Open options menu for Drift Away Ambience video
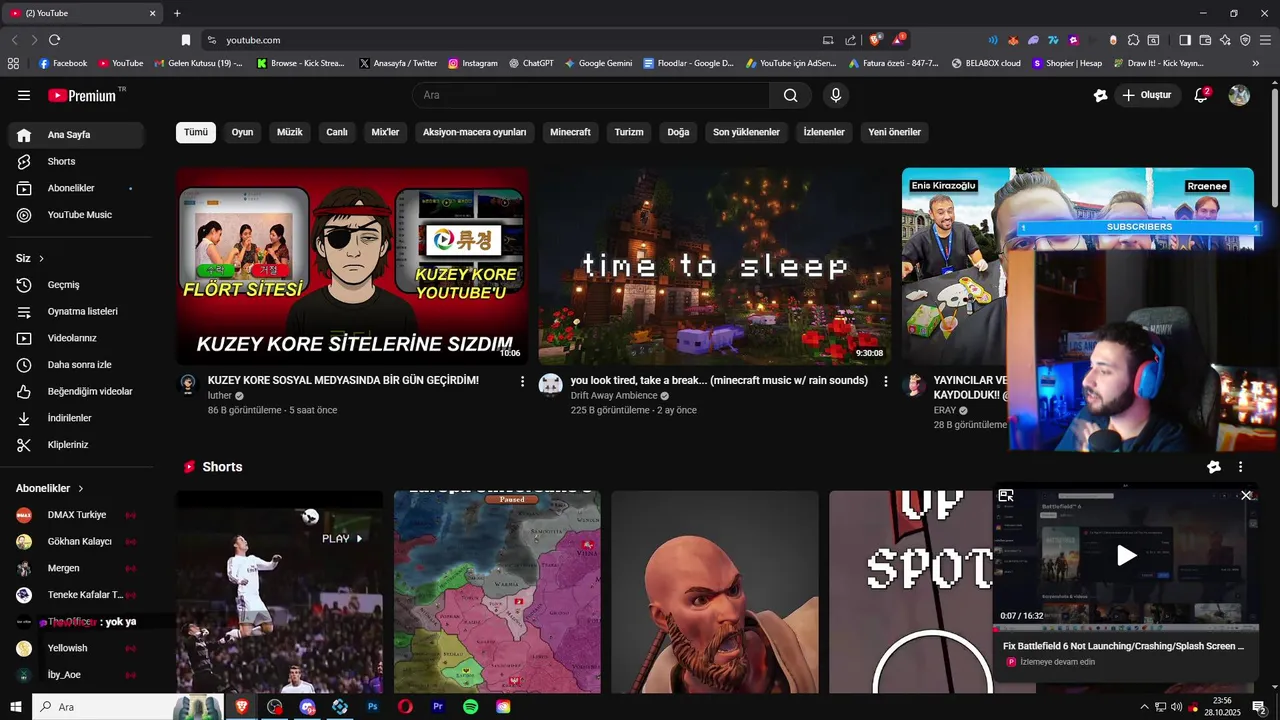Image resolution: width=1280 pixels, height=720 pixels. 885,381
